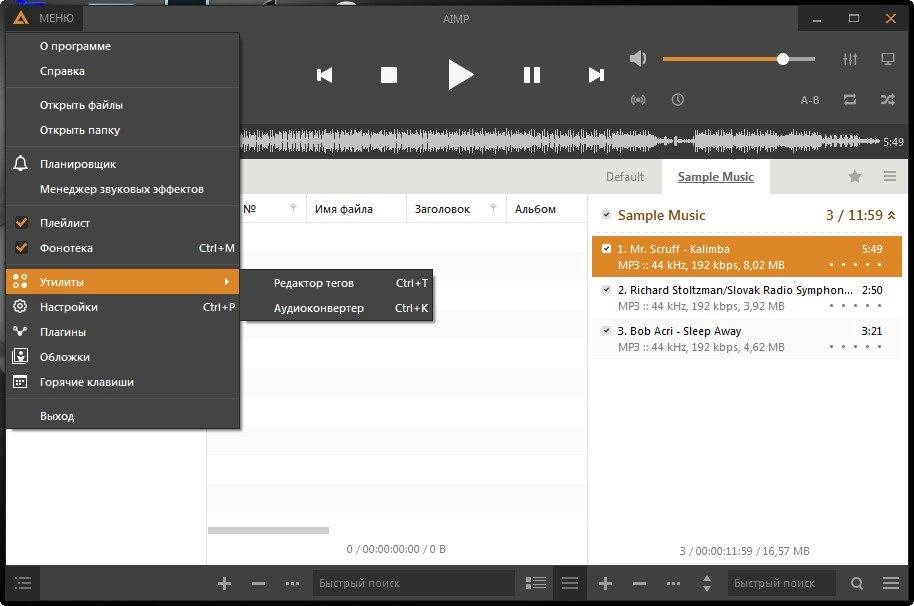Select track 1. Mr. Scruff - Kalimba
Image resolution: width=914 pixels, height=606 pixels.
(x=747, y=256)
